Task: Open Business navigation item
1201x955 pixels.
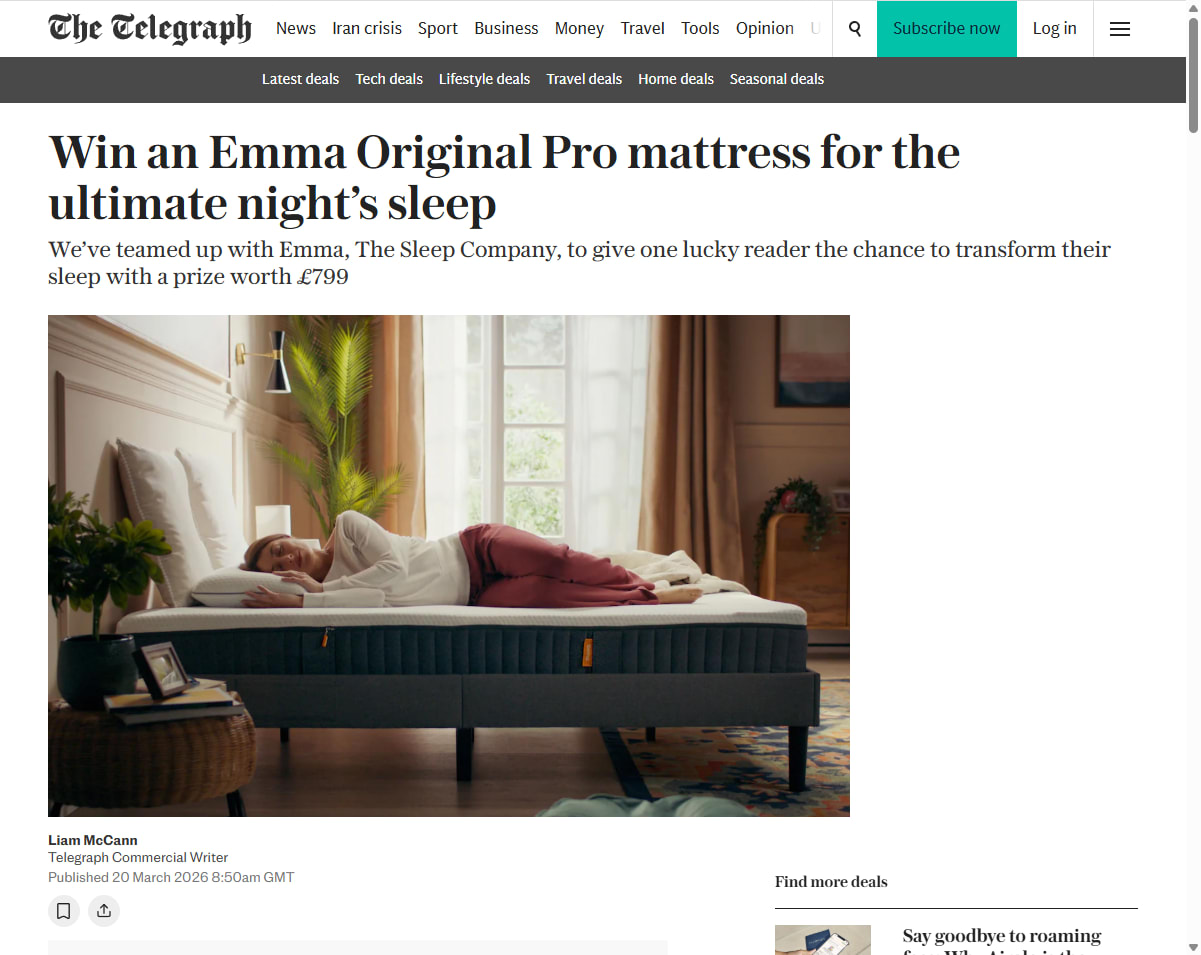Action: [x=506, y=28]
